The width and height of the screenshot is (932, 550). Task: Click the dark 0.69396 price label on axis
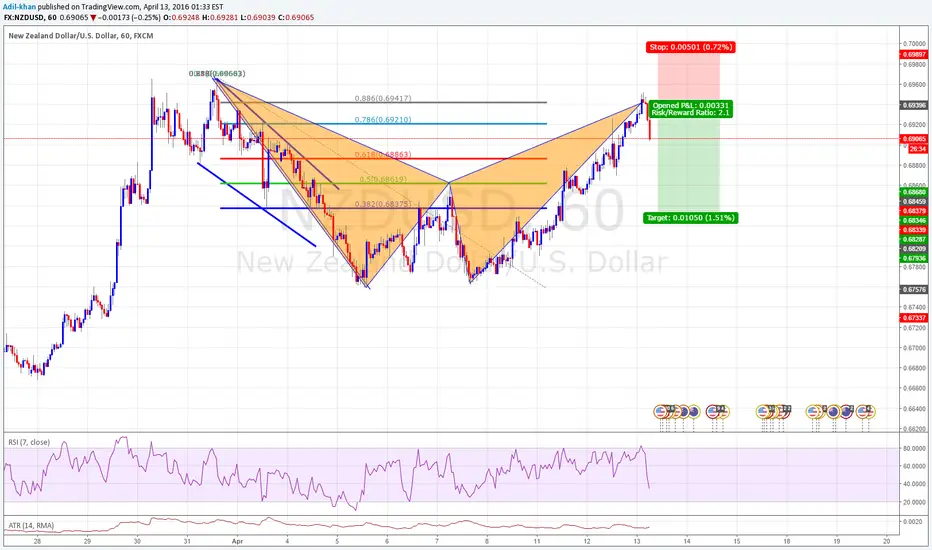[x=914, y=105]
